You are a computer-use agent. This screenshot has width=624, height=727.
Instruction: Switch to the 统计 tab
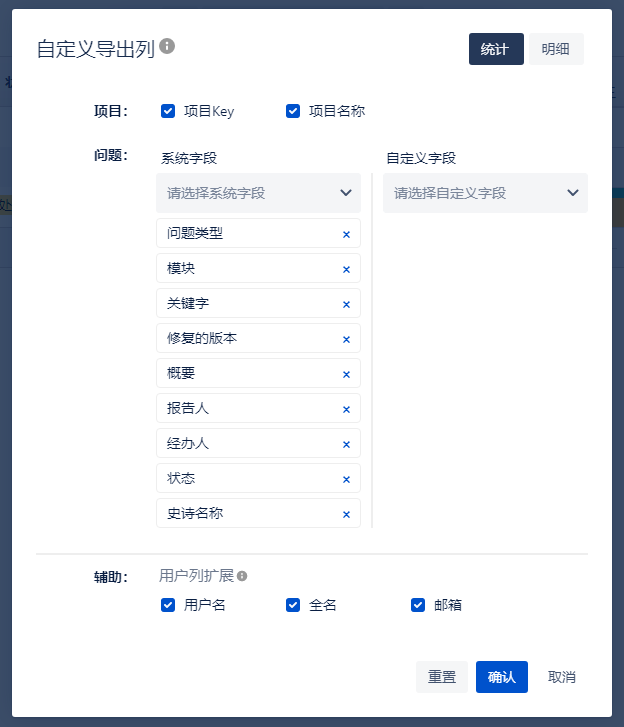[x=495, y=49]
